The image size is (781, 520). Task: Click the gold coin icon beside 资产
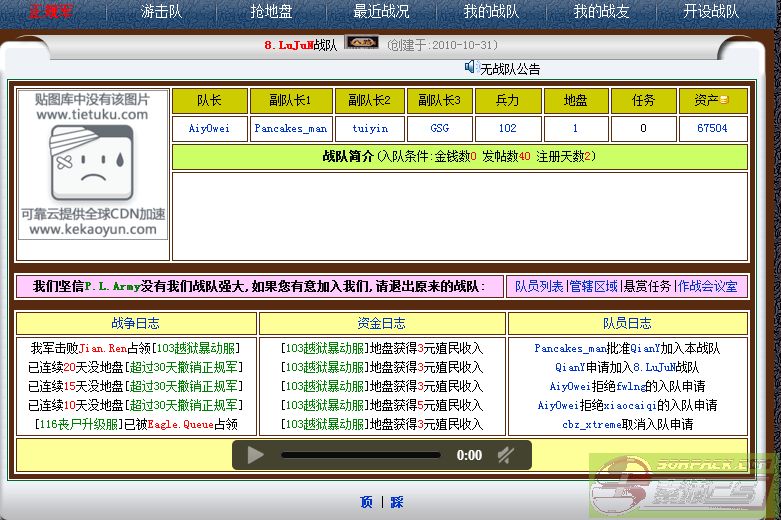pyautogui.click(x=724, y=101)
